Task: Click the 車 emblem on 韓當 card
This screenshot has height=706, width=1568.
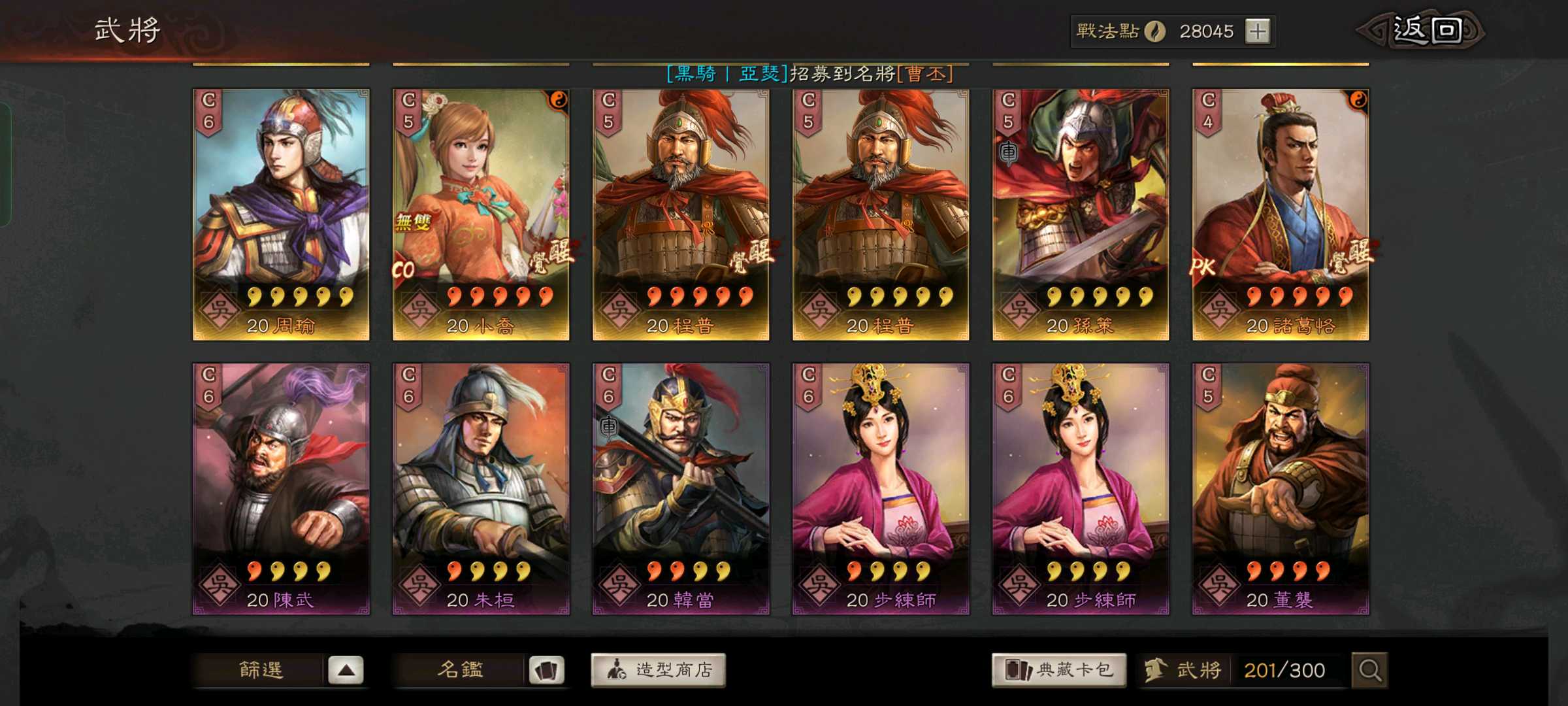Action: pyautogui.click(x=608, y=427)
